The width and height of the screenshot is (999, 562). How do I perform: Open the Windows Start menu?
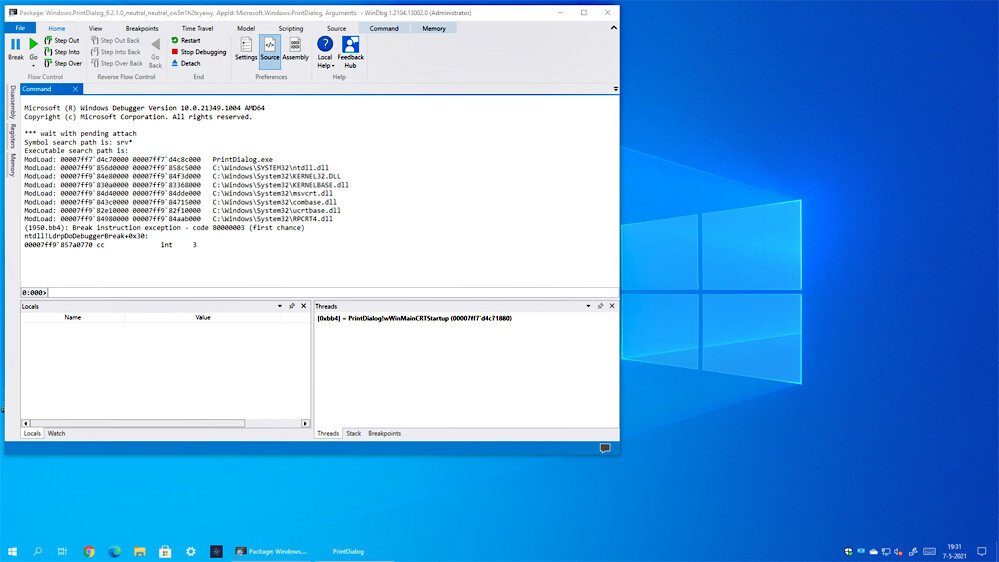(12, 551)
